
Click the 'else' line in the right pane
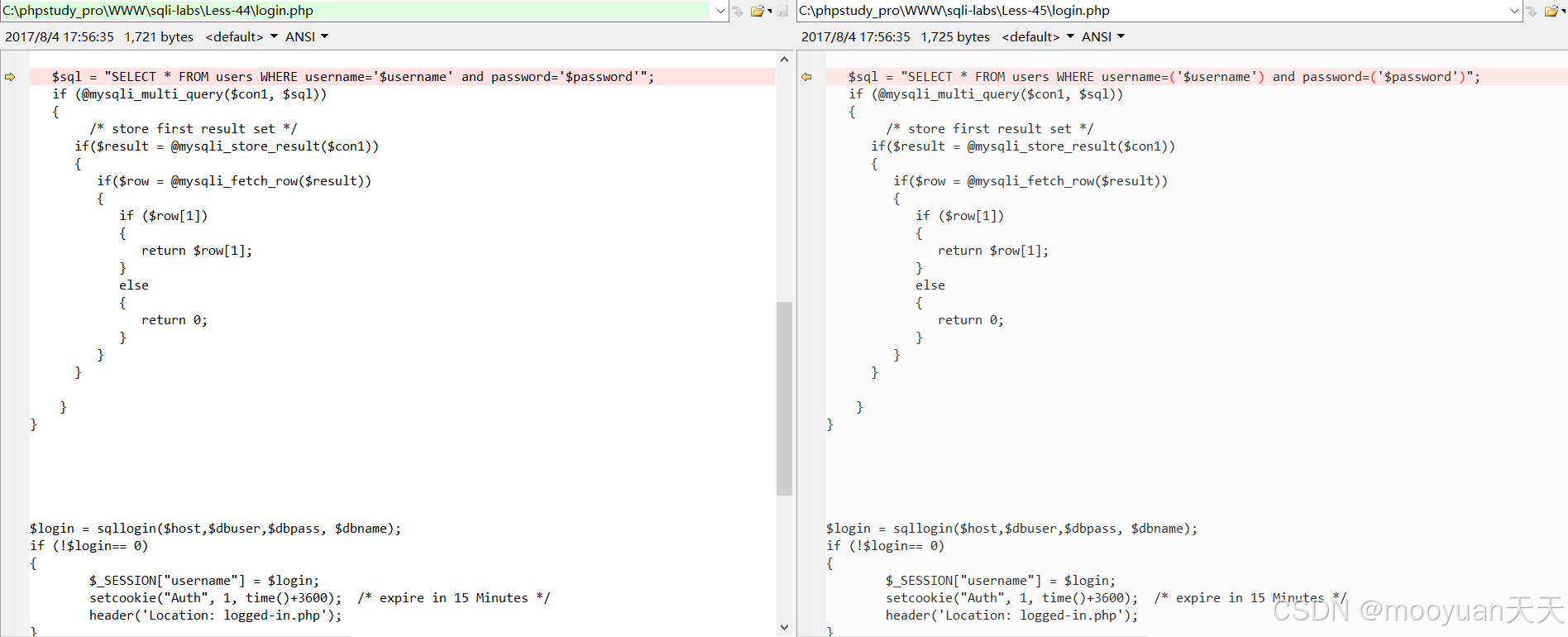pyautogui.click(x=930, y=285)
